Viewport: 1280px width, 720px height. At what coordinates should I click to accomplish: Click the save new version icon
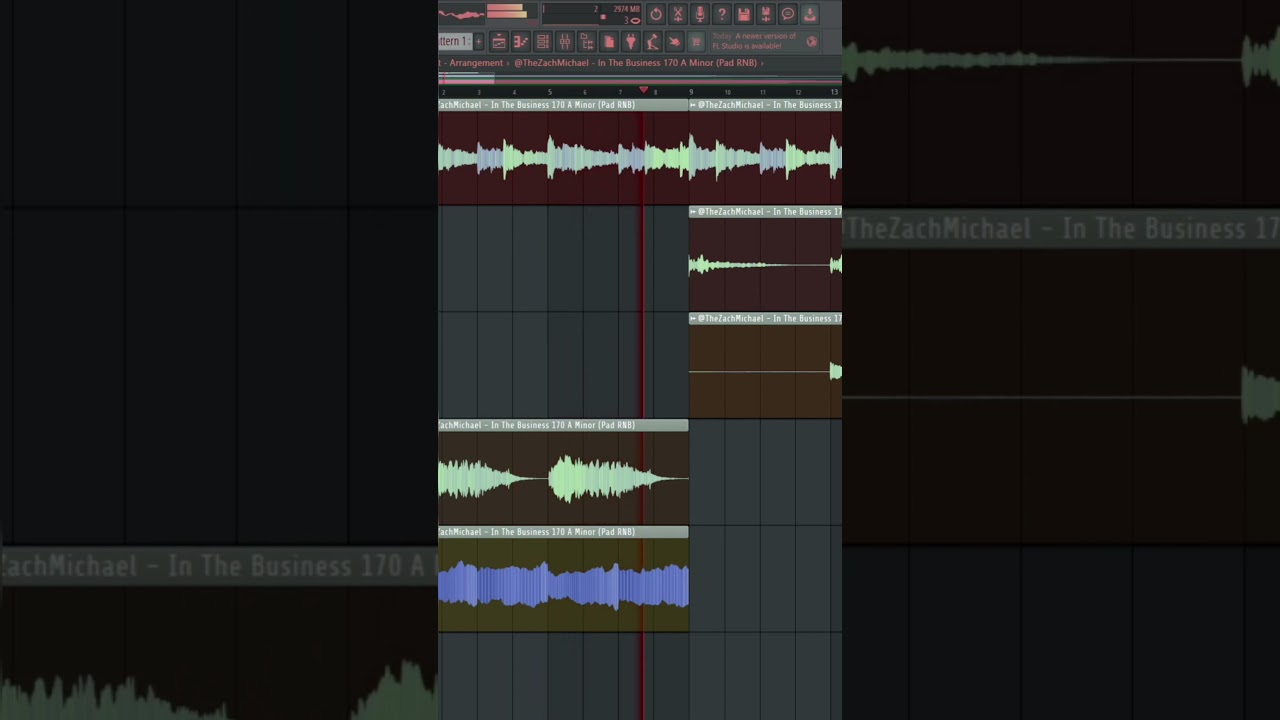766,14
